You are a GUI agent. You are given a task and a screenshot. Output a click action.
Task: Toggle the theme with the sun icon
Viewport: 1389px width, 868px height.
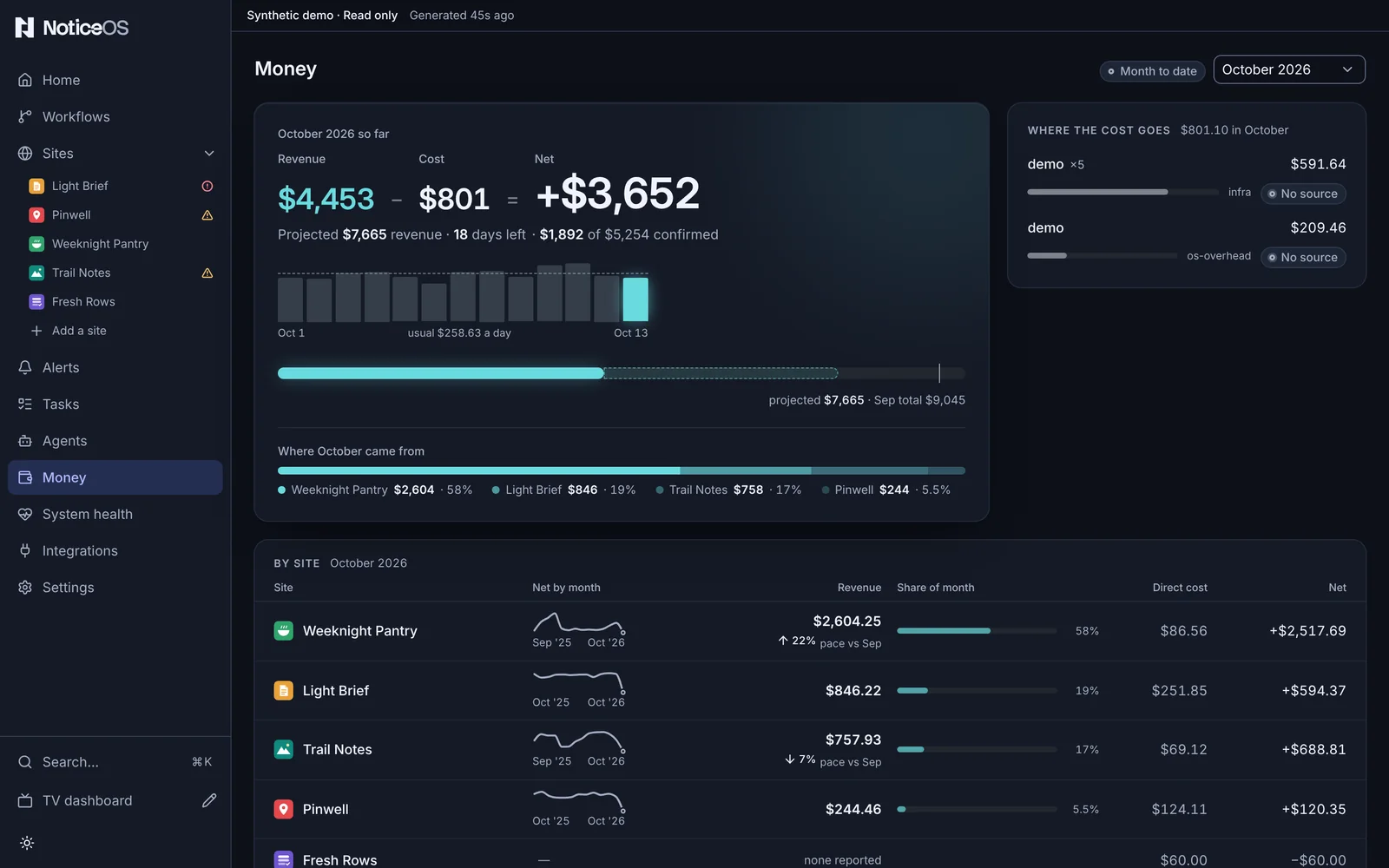coord(27,843)
